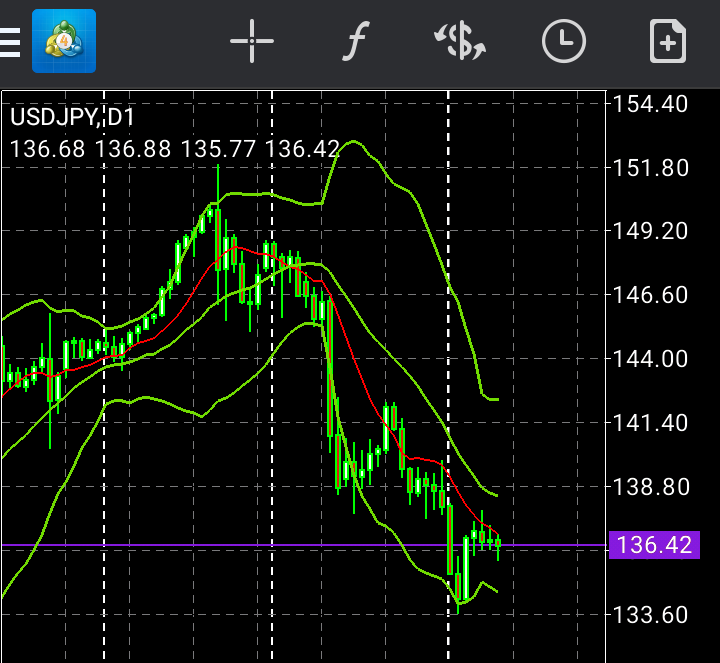Click the purple 136.42 current price label
The height and width of the screenshot is (663, 720).
pyautogui.click(x=654, y=545)
